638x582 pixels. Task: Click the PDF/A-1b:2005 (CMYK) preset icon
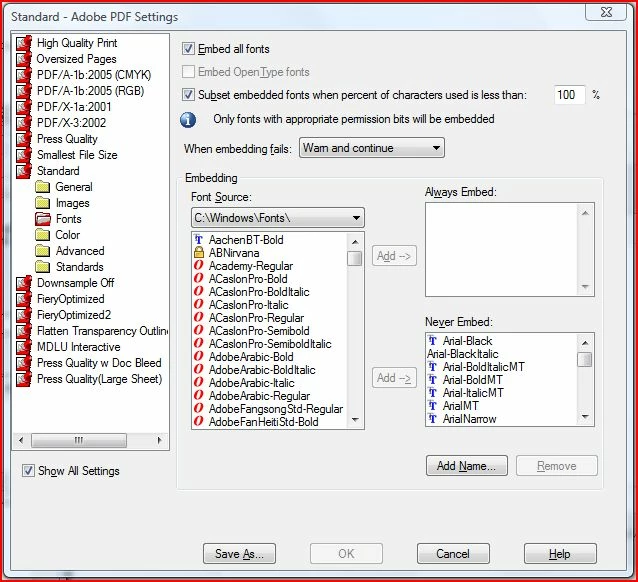point(24,75)
